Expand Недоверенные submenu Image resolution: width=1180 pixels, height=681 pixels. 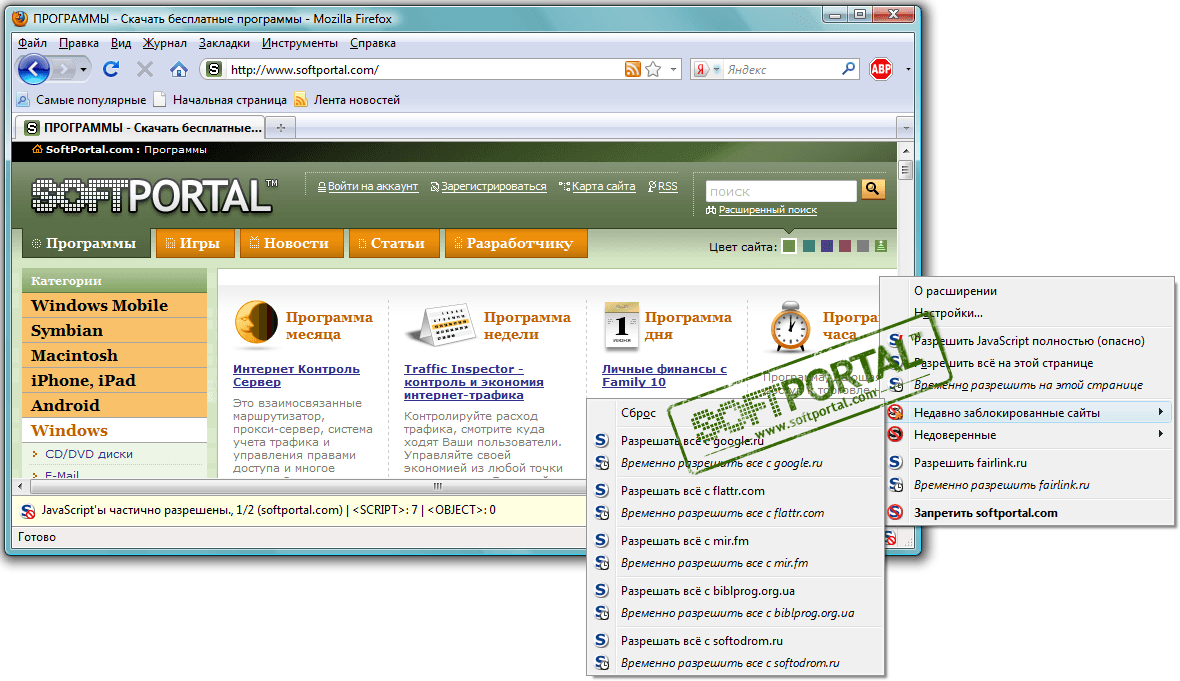click(x=1027, y=435)
